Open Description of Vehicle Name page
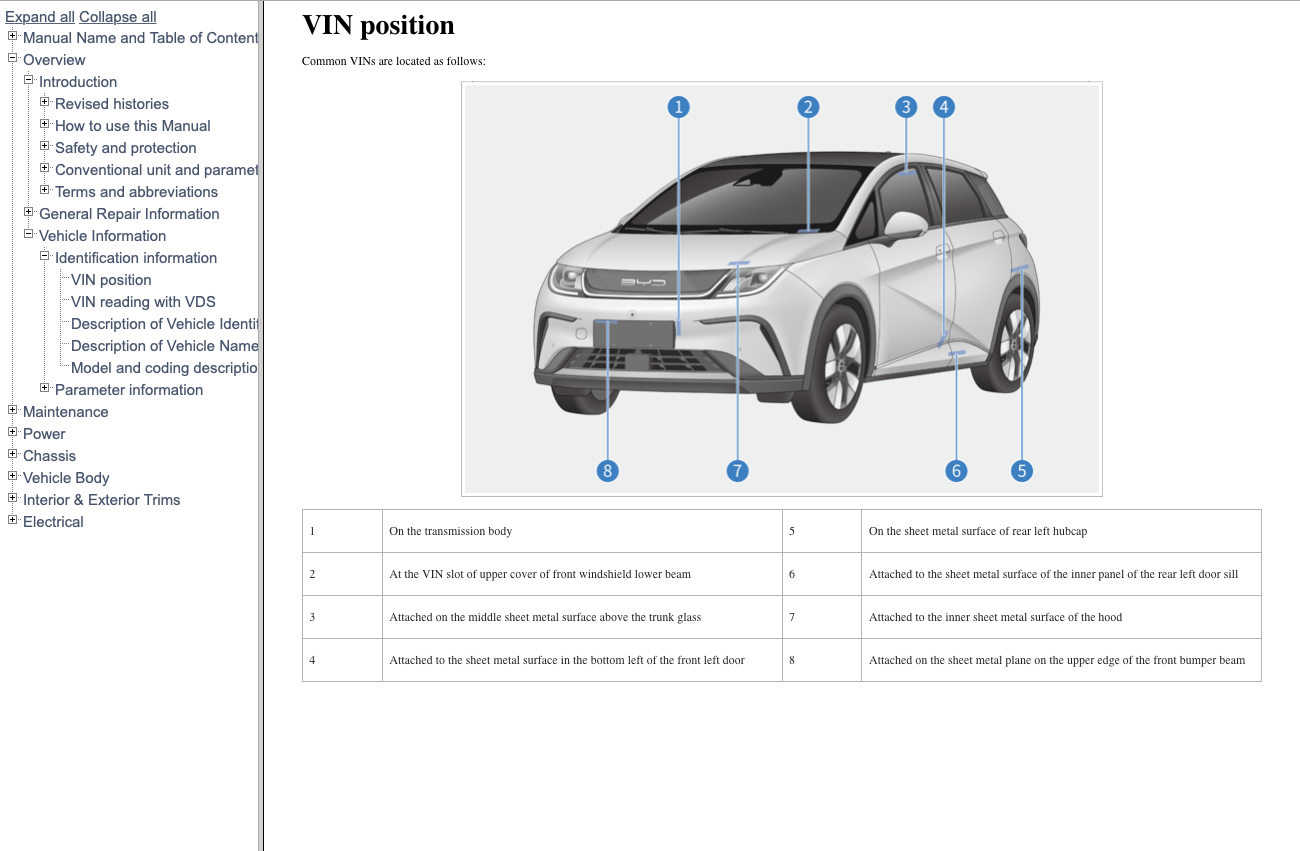This screenshot has width=1300, height=851. (164, 346)
